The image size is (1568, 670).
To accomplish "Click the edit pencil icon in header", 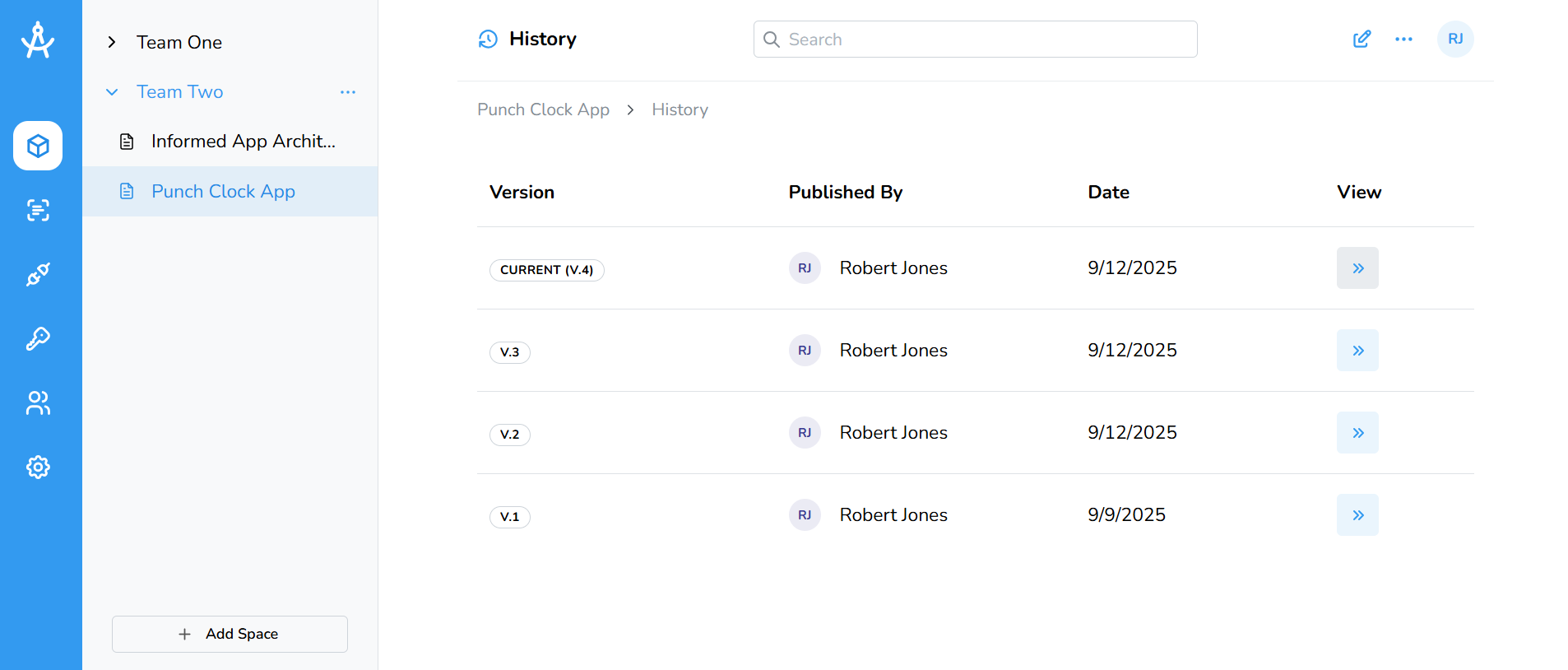I will tap(1362, 40).
